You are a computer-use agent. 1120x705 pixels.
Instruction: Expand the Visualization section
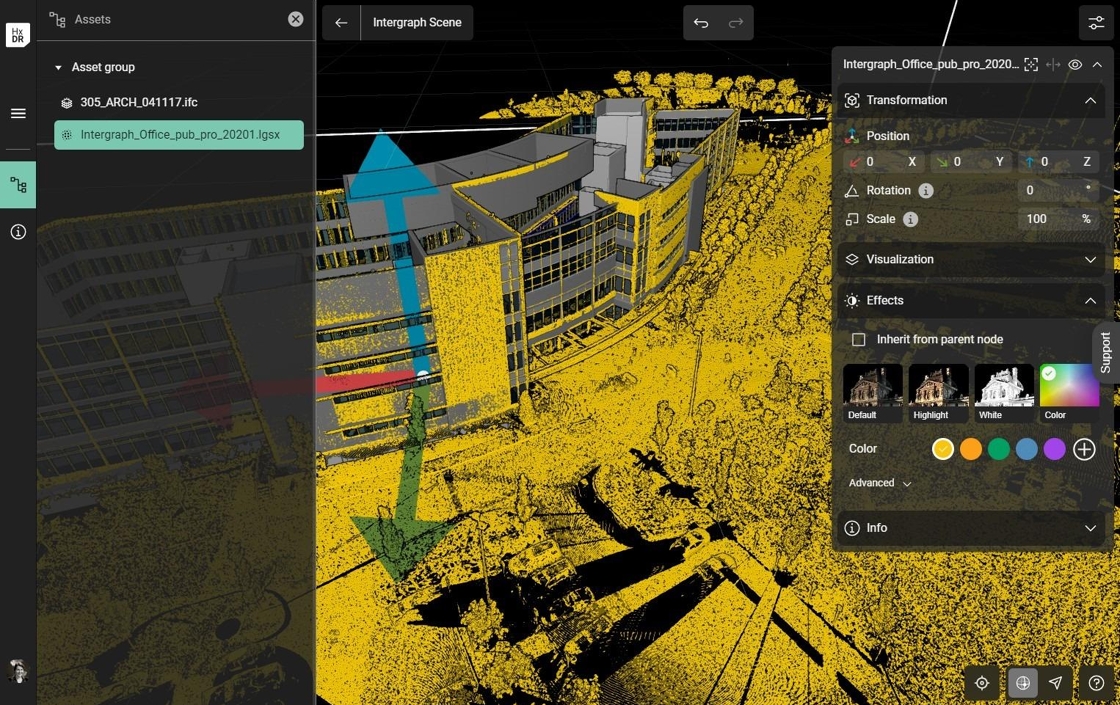[1090, 260]
